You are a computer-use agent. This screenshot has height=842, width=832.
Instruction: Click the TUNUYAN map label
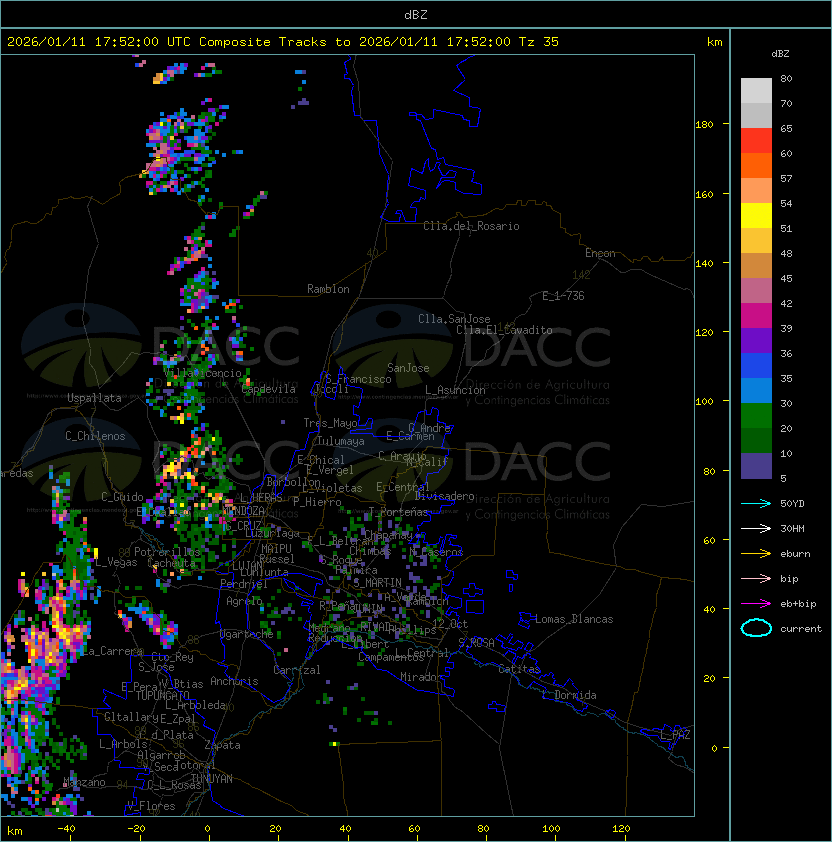click(212, 779)
